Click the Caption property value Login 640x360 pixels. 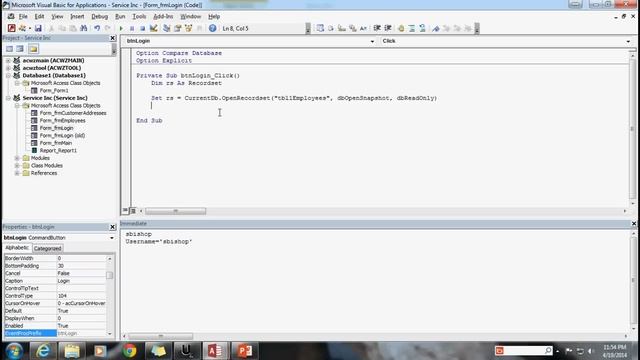[81, 281]
